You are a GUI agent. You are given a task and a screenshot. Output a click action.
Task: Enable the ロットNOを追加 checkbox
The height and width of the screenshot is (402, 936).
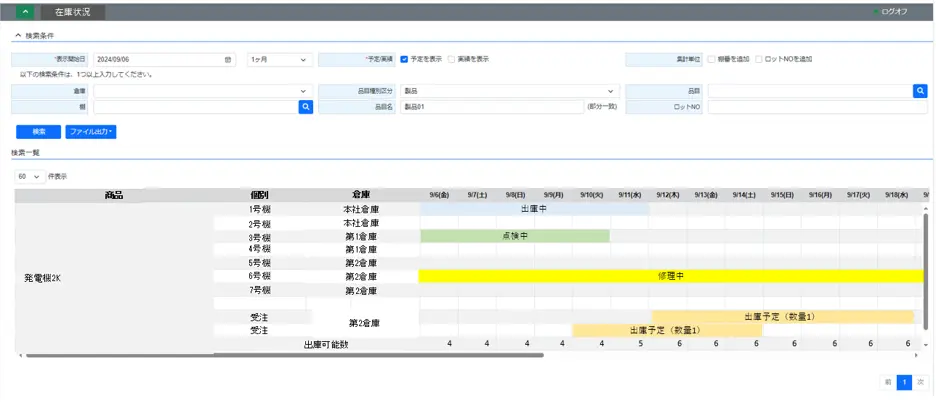(759, 59)
